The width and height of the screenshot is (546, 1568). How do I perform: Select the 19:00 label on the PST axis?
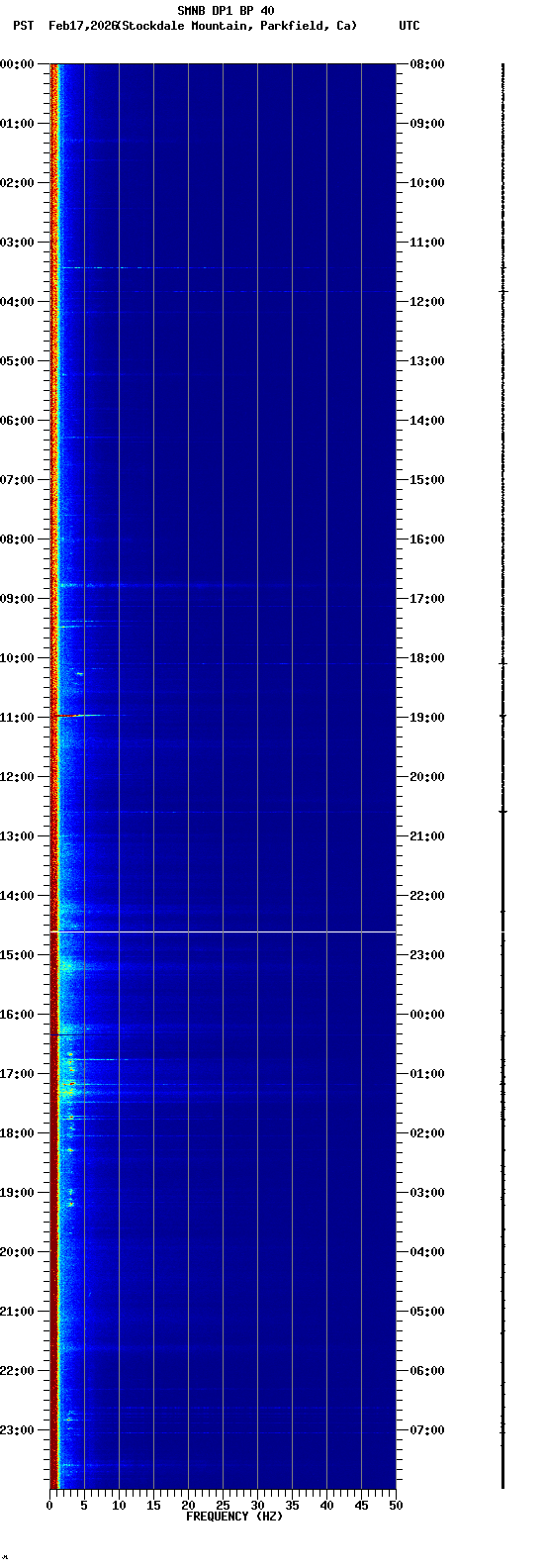click(18, 1193)
